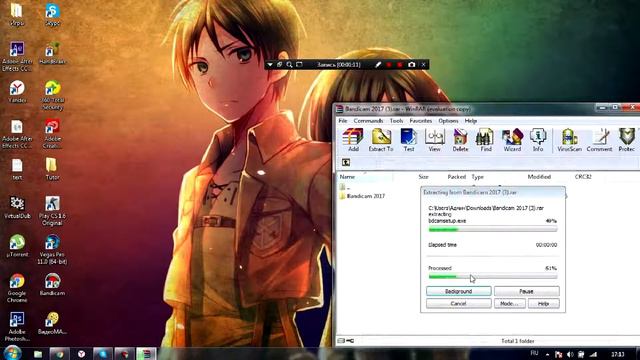Click the Help button in extraction dialog

click(x=543, y=304)
